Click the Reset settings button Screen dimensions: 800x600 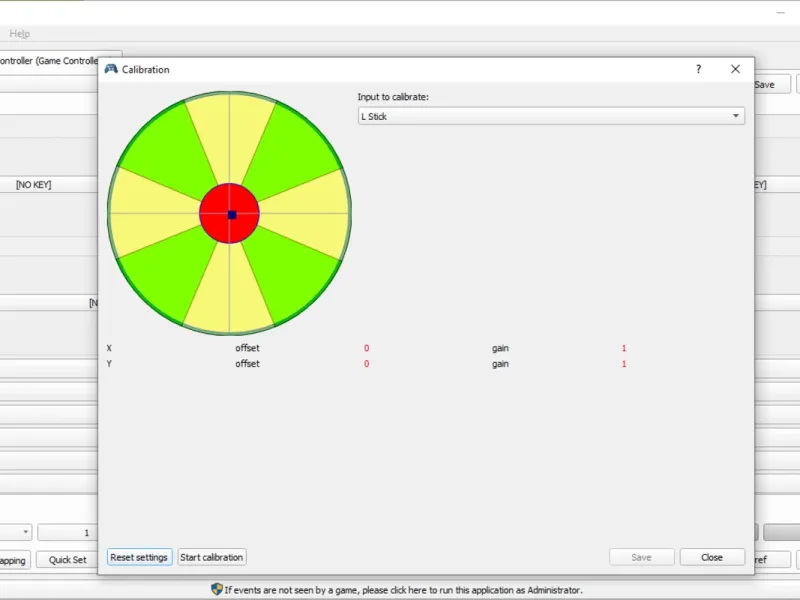coord(139,557)
